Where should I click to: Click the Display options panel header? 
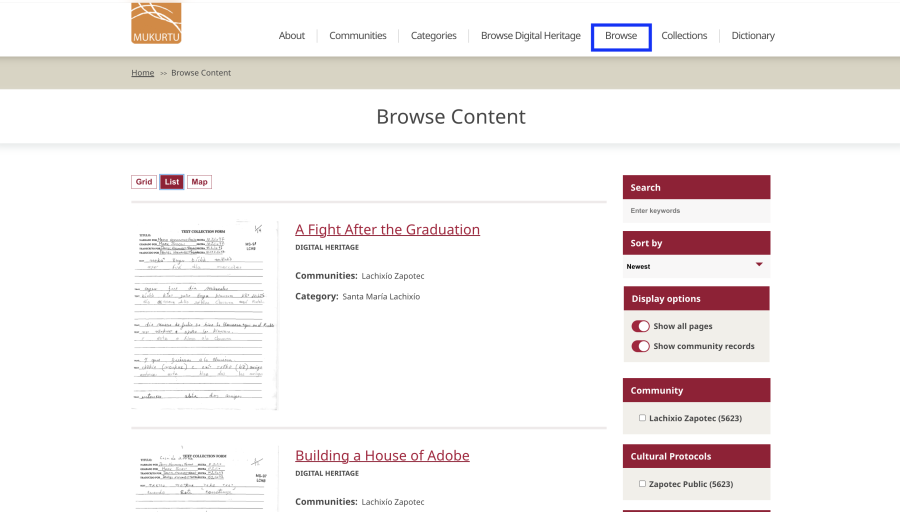click(x=696, y=298)
